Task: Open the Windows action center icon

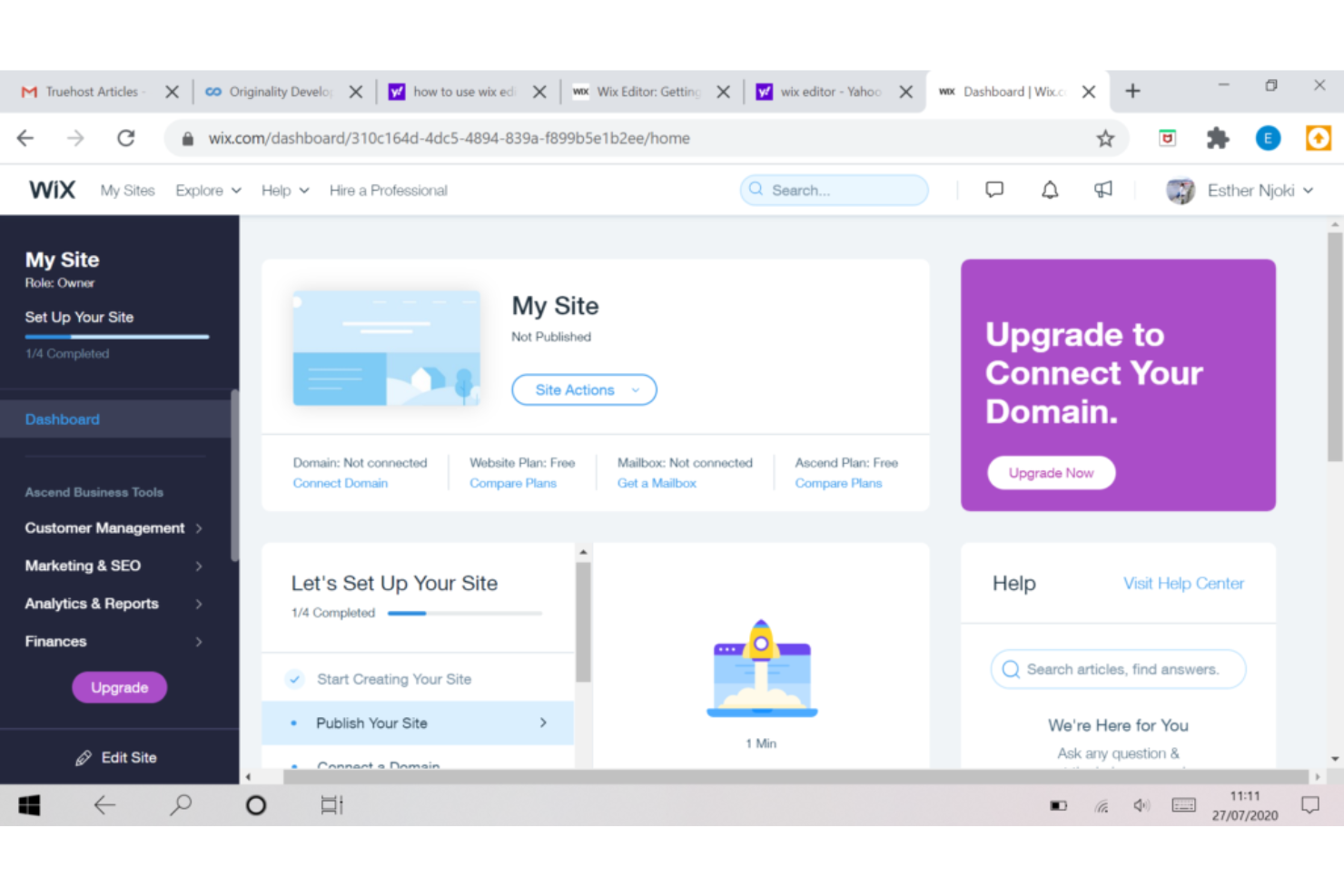Action: (x=1310, y=805)
